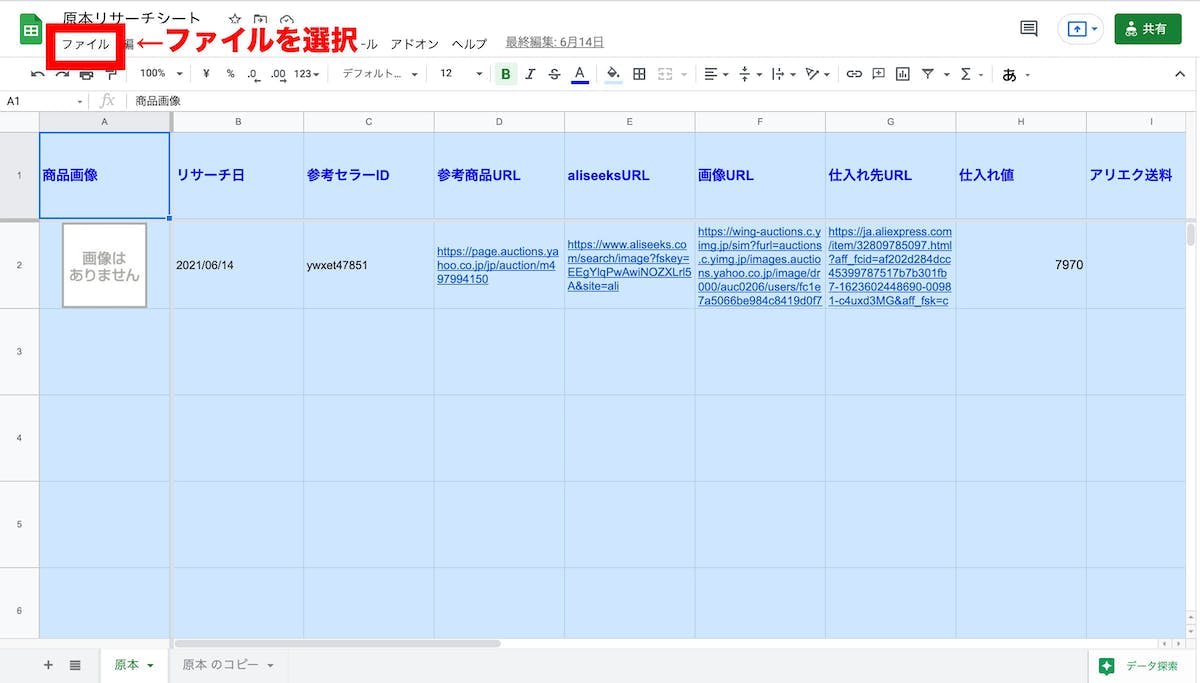Image resolution: width=1200 pixels, height=683 pixels.
Task: Decrease decimal places
Action: [253, 74]
